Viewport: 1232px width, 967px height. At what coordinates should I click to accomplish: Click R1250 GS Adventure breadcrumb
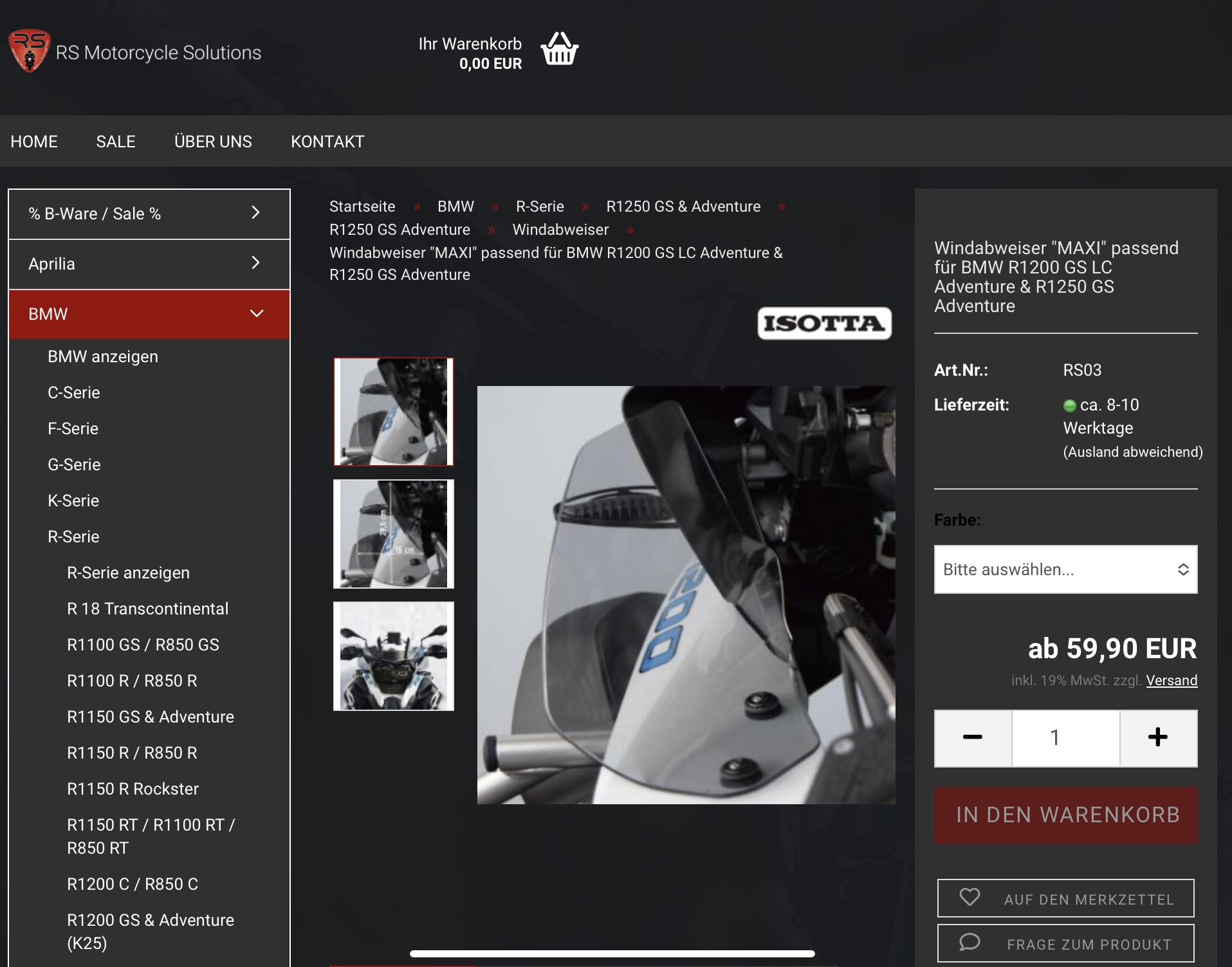(x=400, y=230)
